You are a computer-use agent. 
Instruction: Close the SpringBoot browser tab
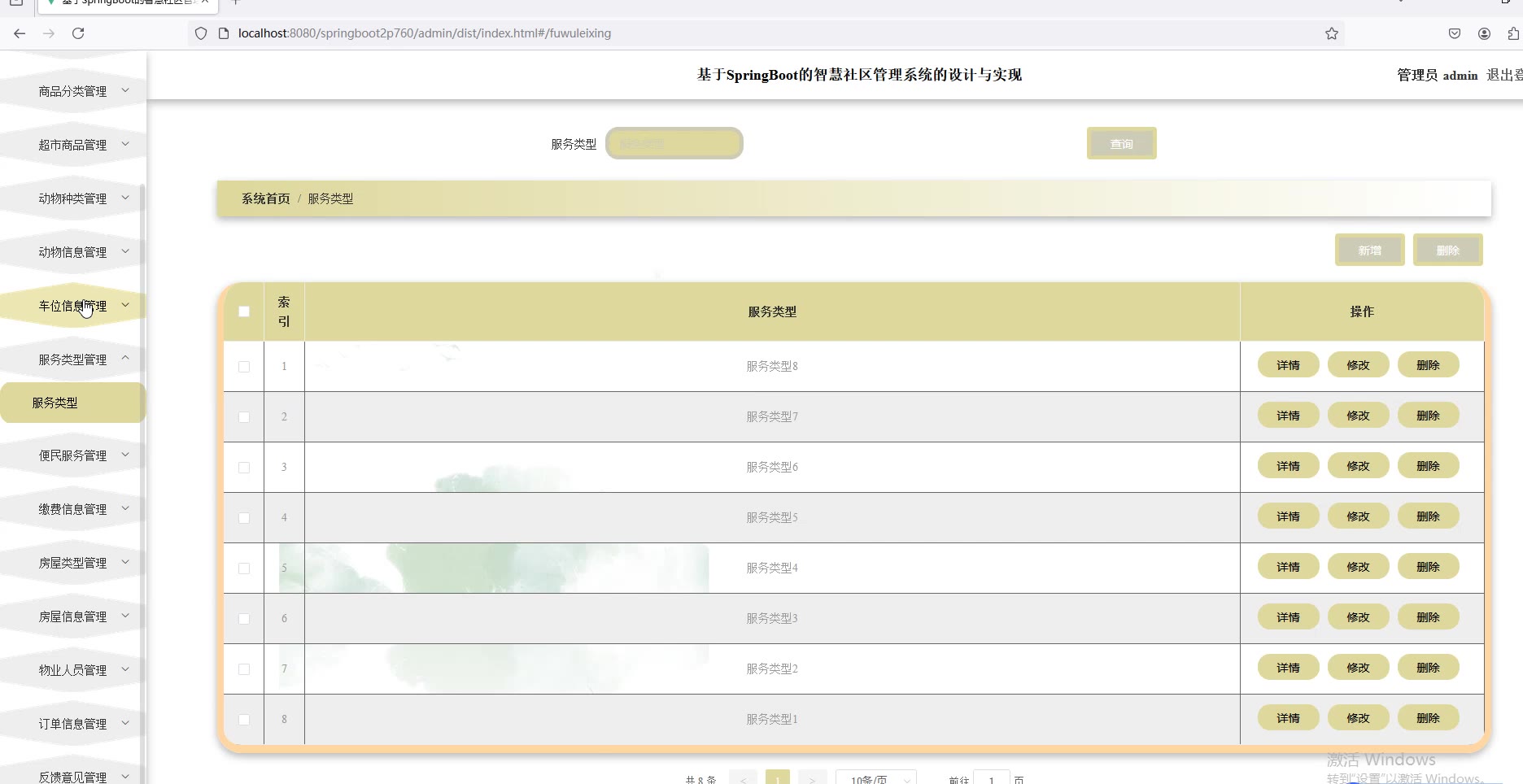205,2
